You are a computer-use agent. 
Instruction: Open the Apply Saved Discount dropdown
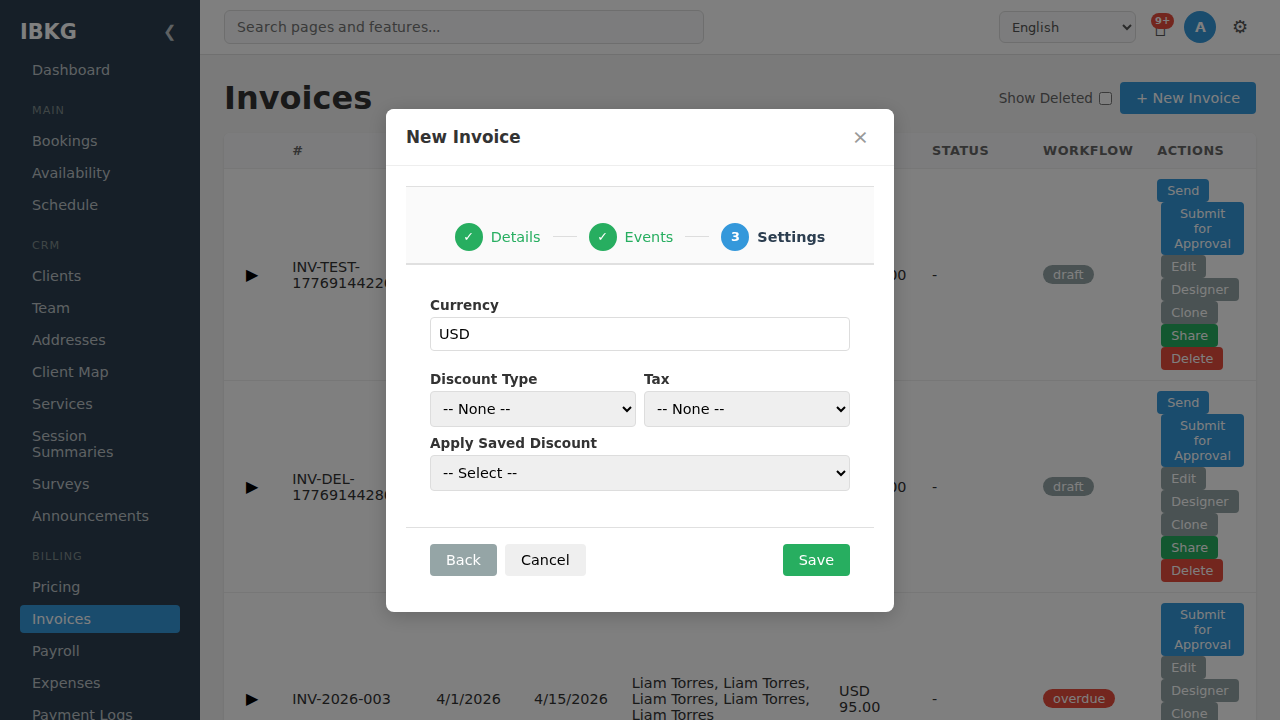coord(640,473)
